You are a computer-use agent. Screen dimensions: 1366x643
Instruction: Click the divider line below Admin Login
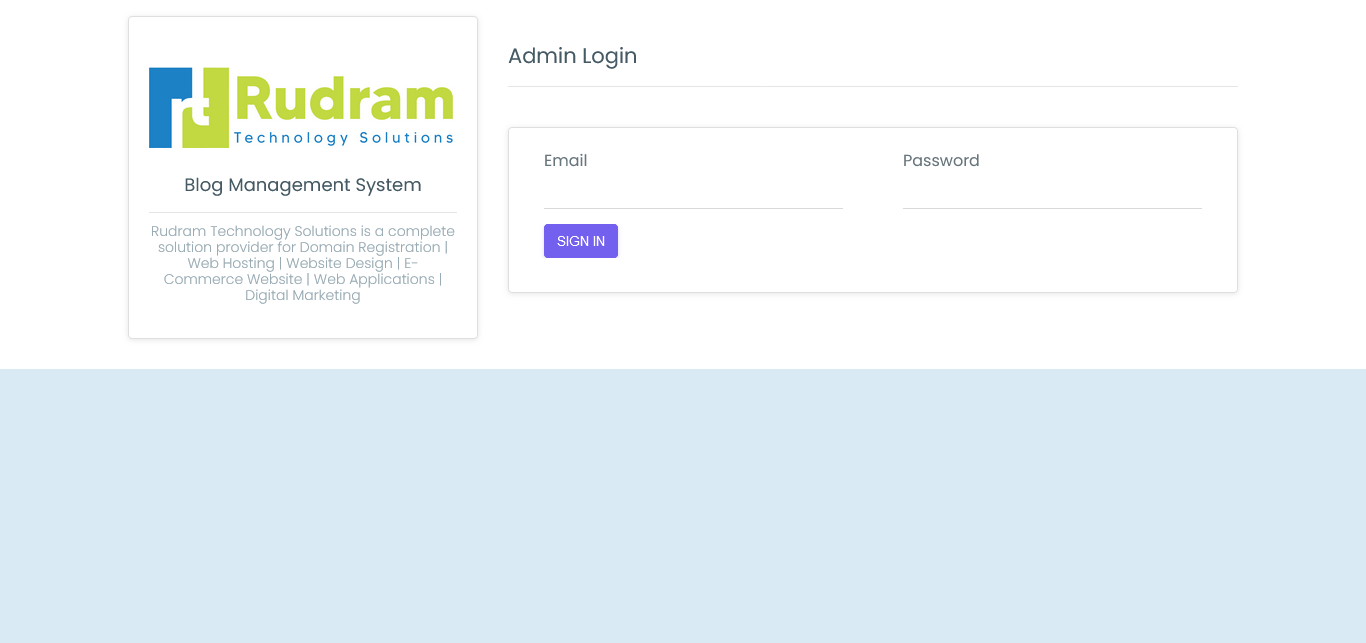click(873, 86)
